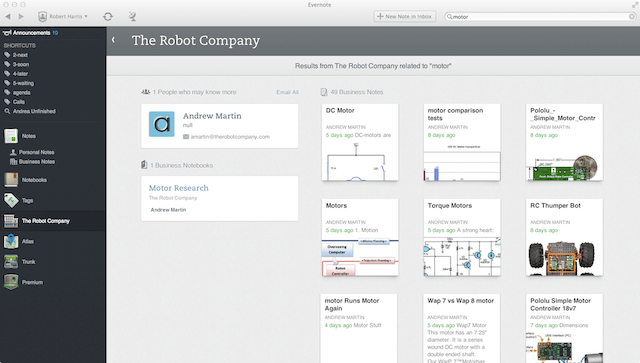Viewport: 640px width, 363px height.
Task: Click the sync icon in toolbar
Action: (x=108, y=16)
